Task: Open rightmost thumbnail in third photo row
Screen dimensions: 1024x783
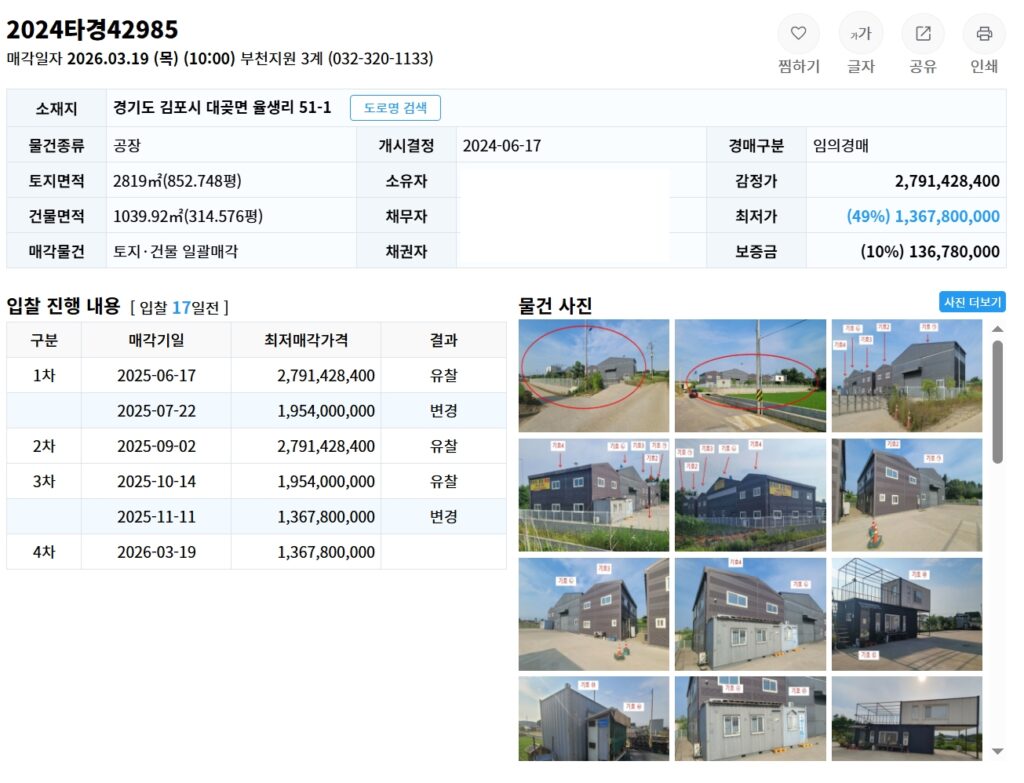Action: (x=906, y=614)
